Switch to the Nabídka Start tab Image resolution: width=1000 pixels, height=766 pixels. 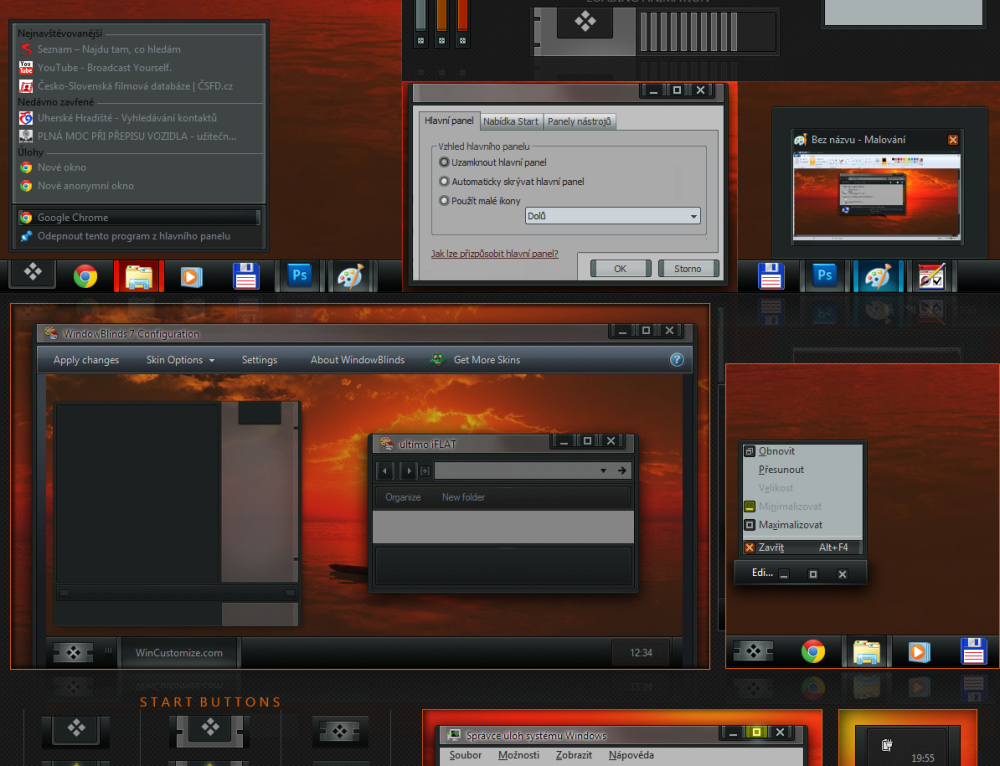(510, 119)
